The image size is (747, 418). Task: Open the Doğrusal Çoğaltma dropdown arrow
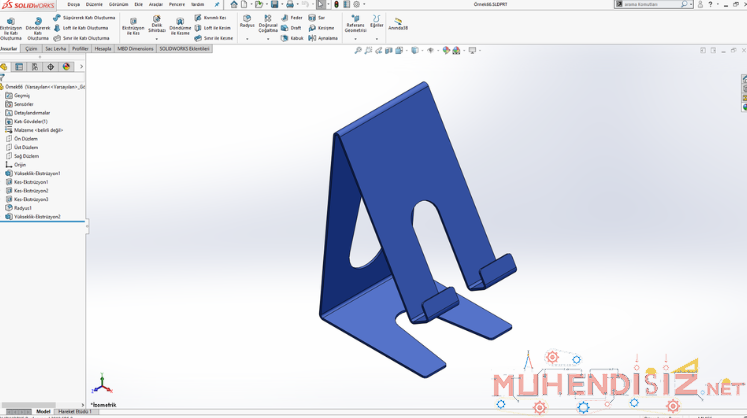[x=268, y=39]
